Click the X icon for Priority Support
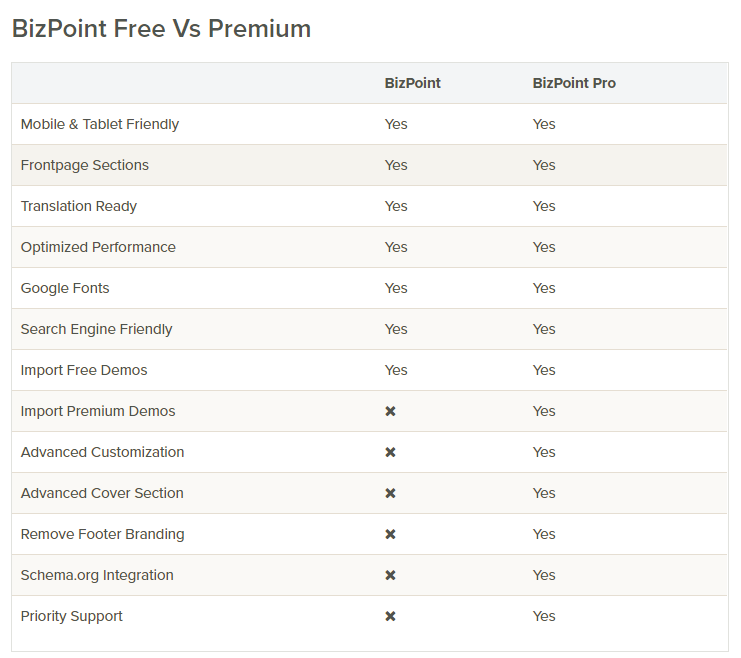The image size is (741, 658). [x=390, y=616]
